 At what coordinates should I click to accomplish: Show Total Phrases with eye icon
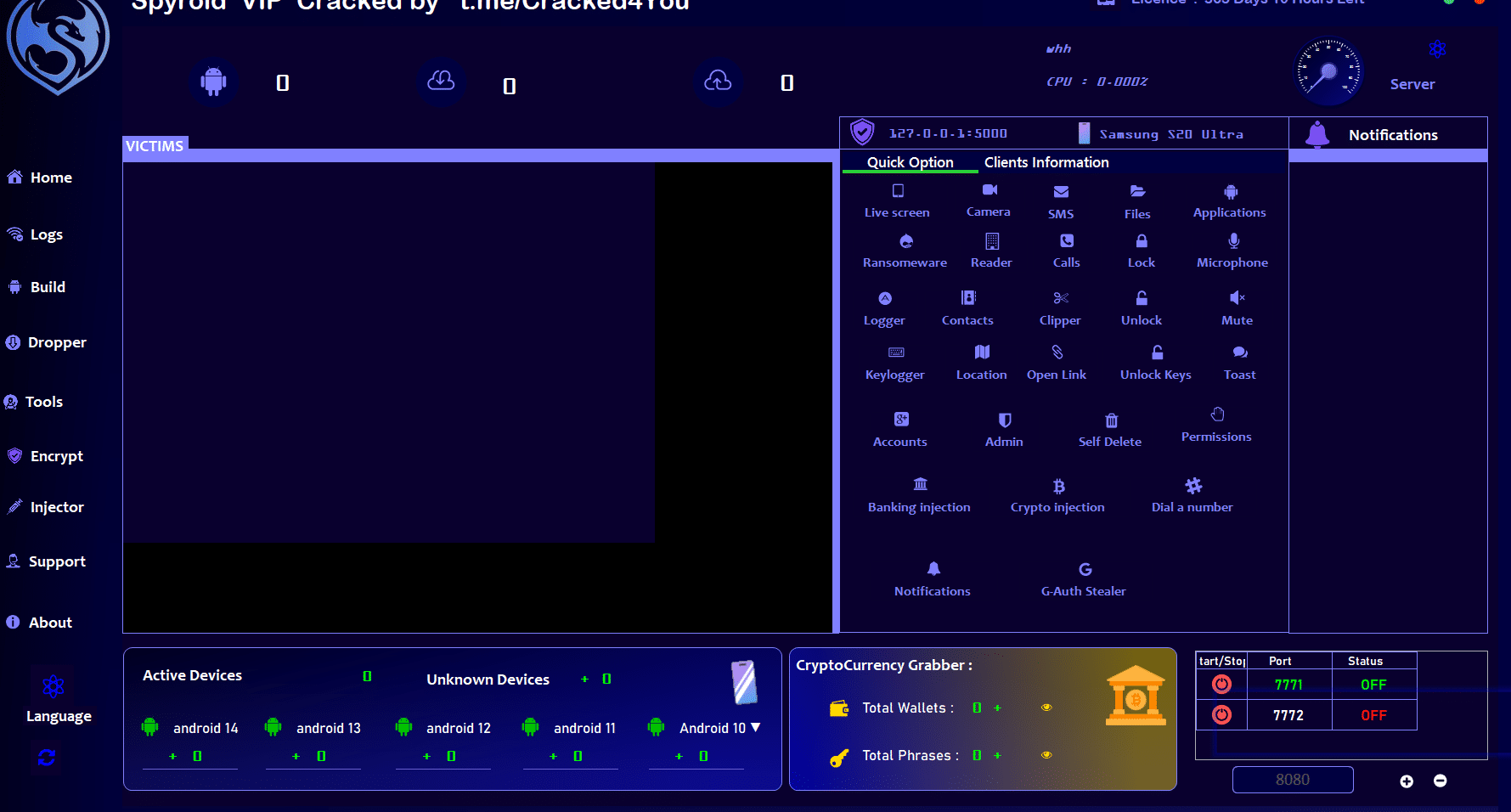tap(1046, 755)
